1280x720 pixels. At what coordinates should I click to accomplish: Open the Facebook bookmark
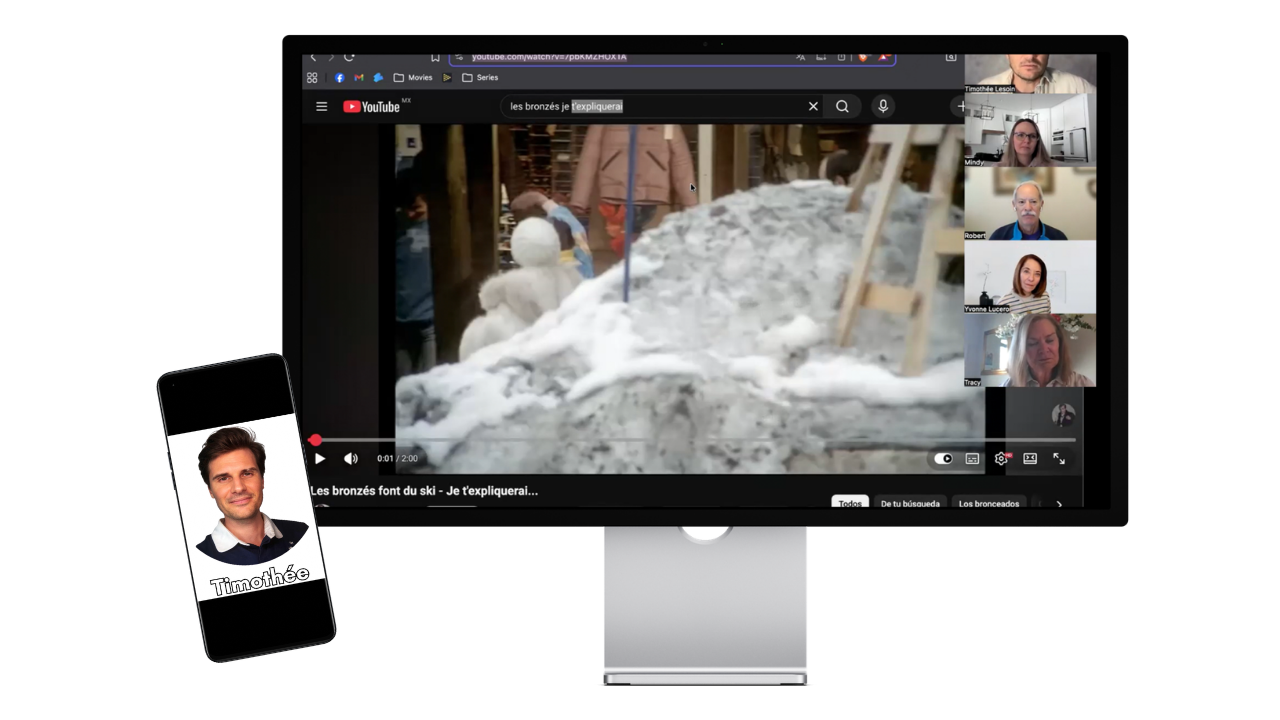[340, 77]
